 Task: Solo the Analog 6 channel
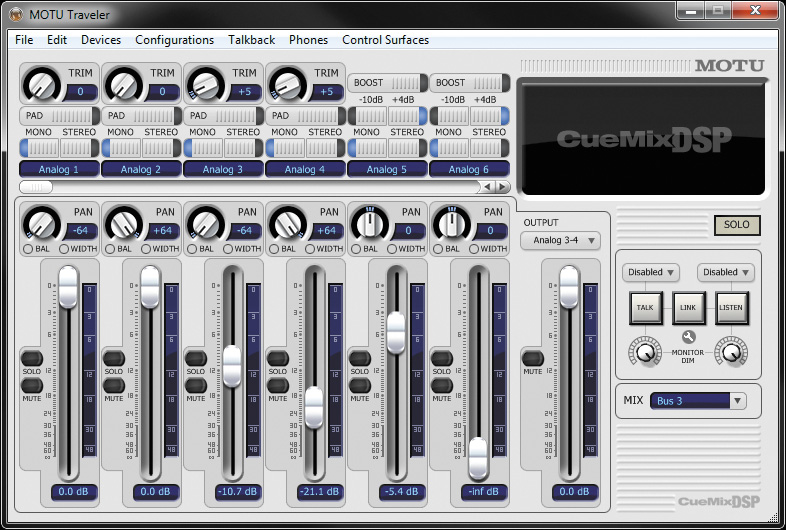coord(442,358)
